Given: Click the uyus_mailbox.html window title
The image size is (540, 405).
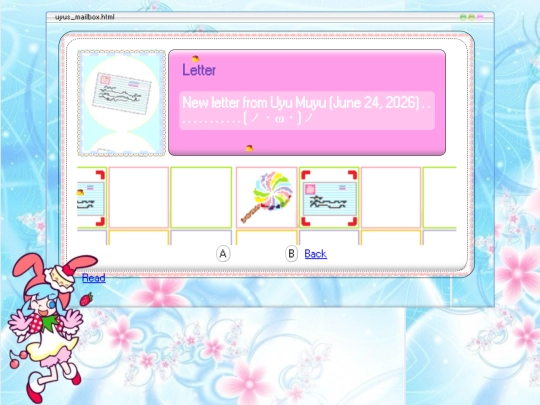Looking at the screenshot, I should pyautogui.click(x=85, y=17).
